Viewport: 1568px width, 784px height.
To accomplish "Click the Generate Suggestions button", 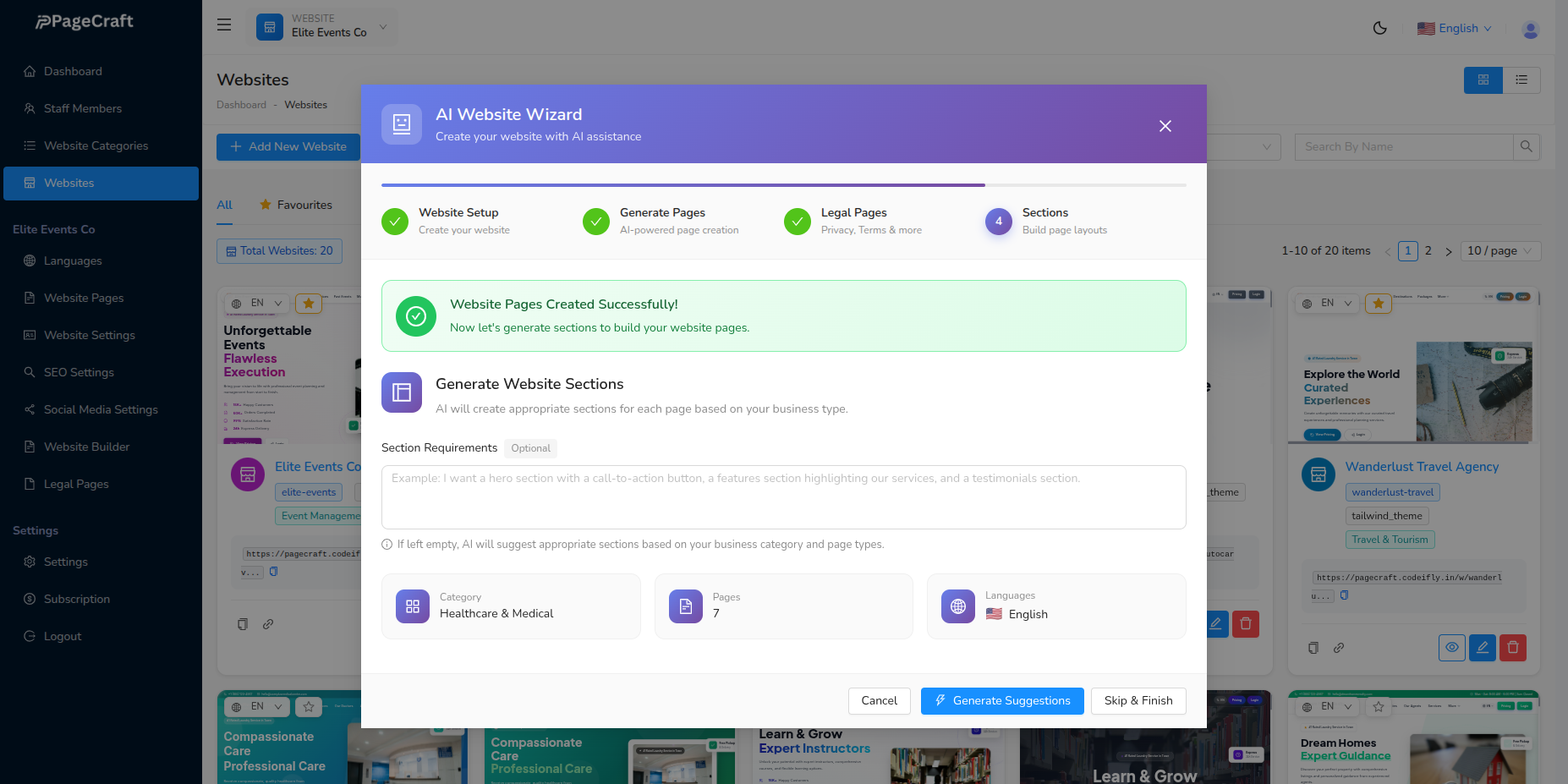I will point(1001,700).
